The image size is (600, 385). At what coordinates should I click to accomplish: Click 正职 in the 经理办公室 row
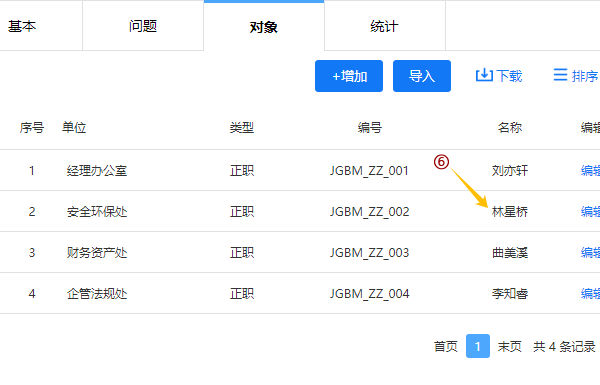(242, 170)
